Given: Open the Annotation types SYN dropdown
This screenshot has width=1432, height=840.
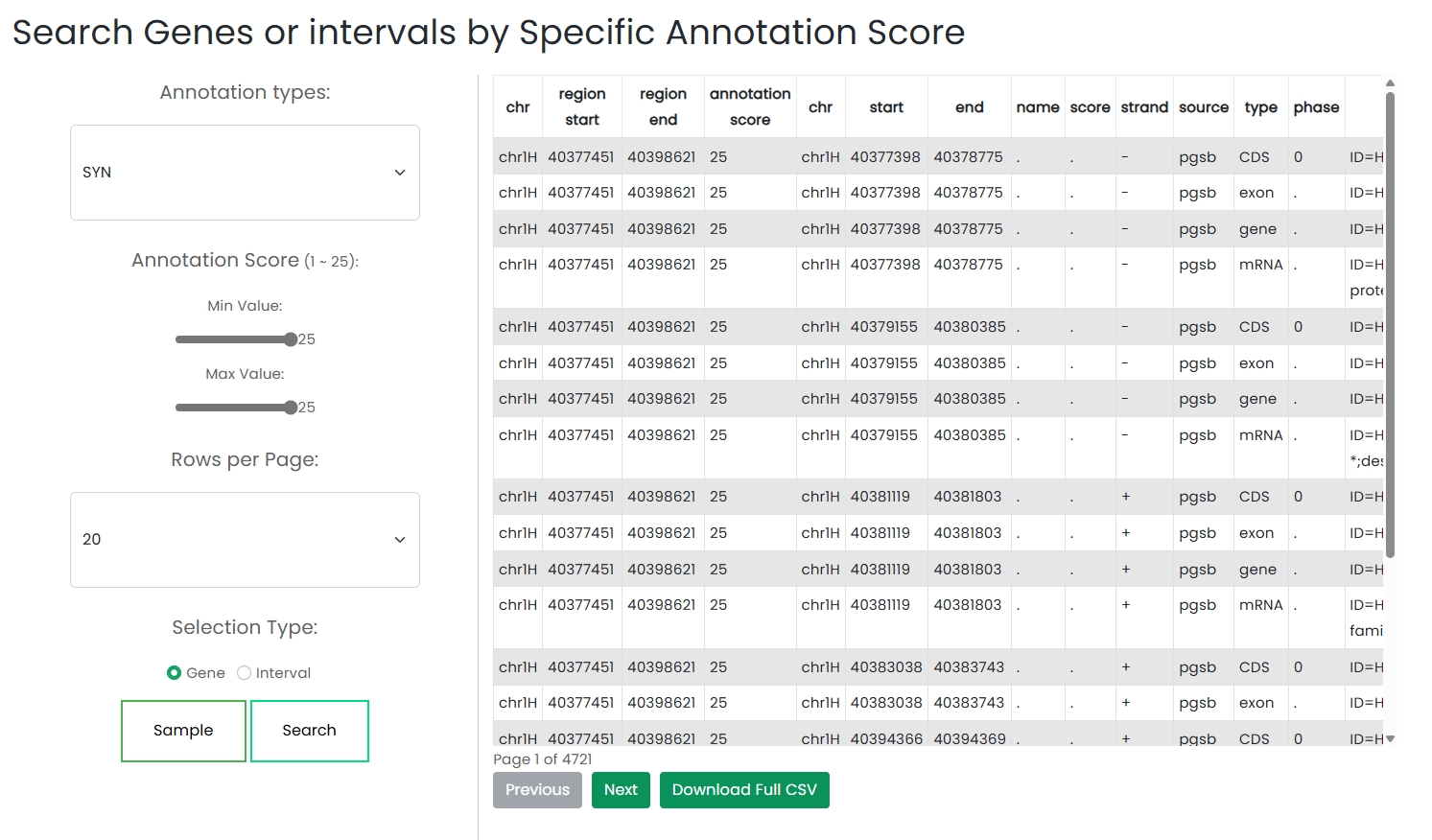Looking at the screenshot, I should coord(245,173).
